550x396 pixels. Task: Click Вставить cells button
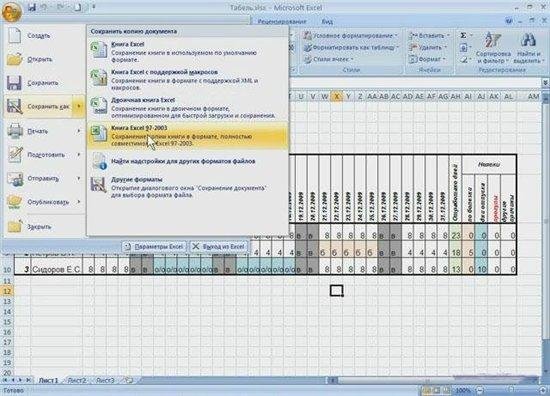(x=429, y=36)
